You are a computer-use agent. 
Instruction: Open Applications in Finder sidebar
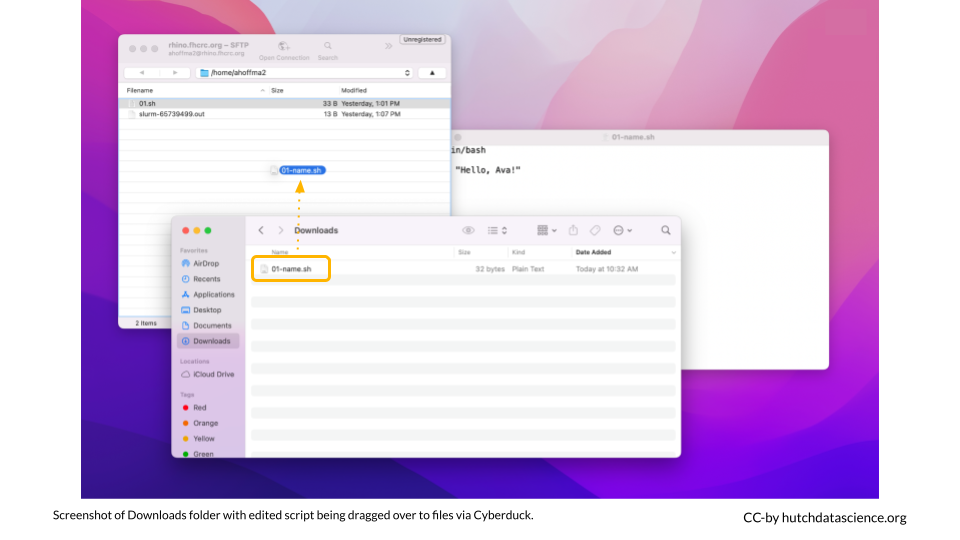[214, 294]
